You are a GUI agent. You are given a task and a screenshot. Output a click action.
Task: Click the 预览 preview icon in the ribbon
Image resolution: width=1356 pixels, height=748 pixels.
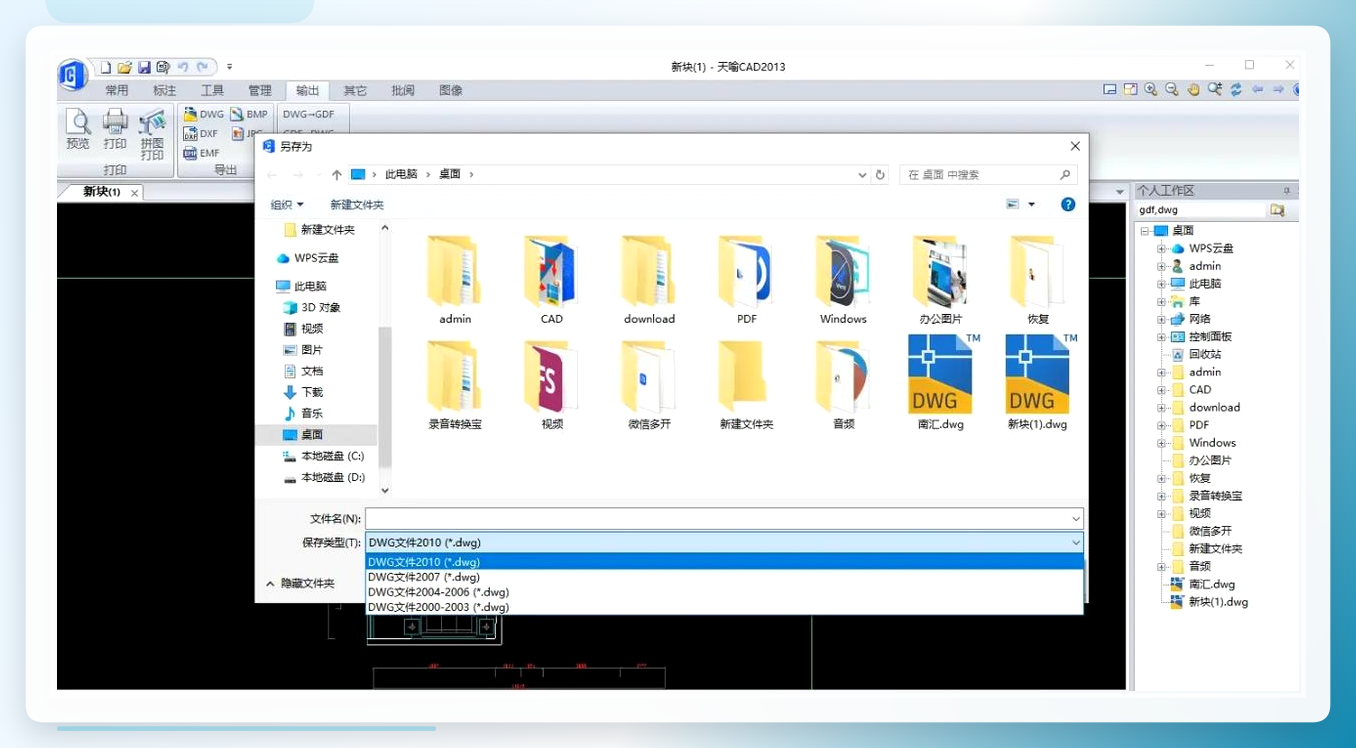pyautogui.click(x=78, y=122)
